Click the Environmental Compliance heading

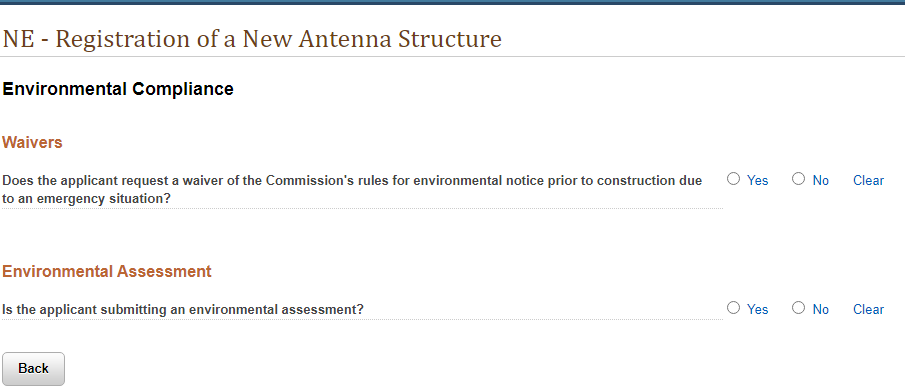(x=118, y=89)
